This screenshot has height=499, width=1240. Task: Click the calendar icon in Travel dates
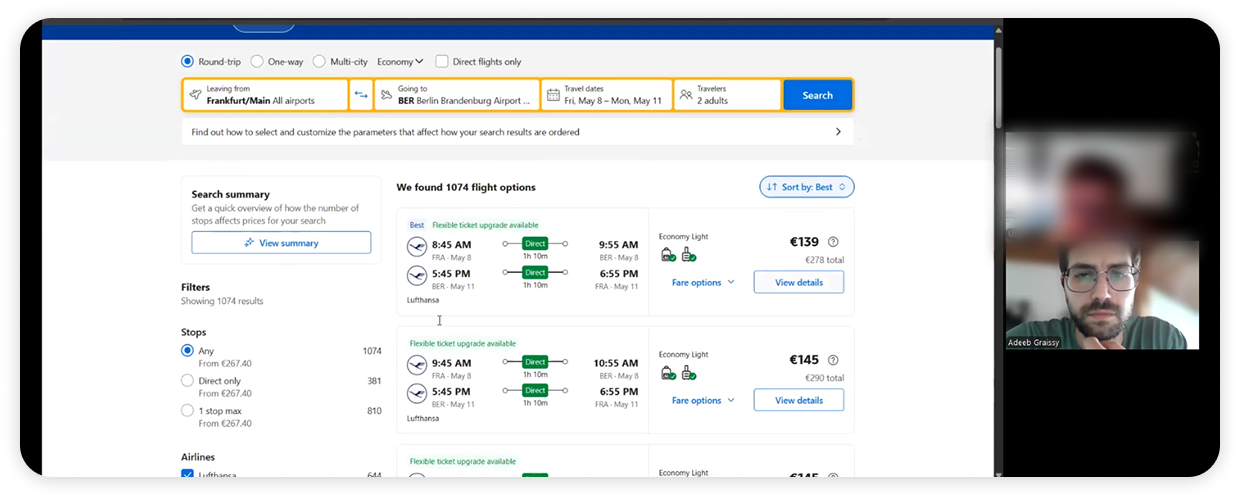(x=553, y=95)
